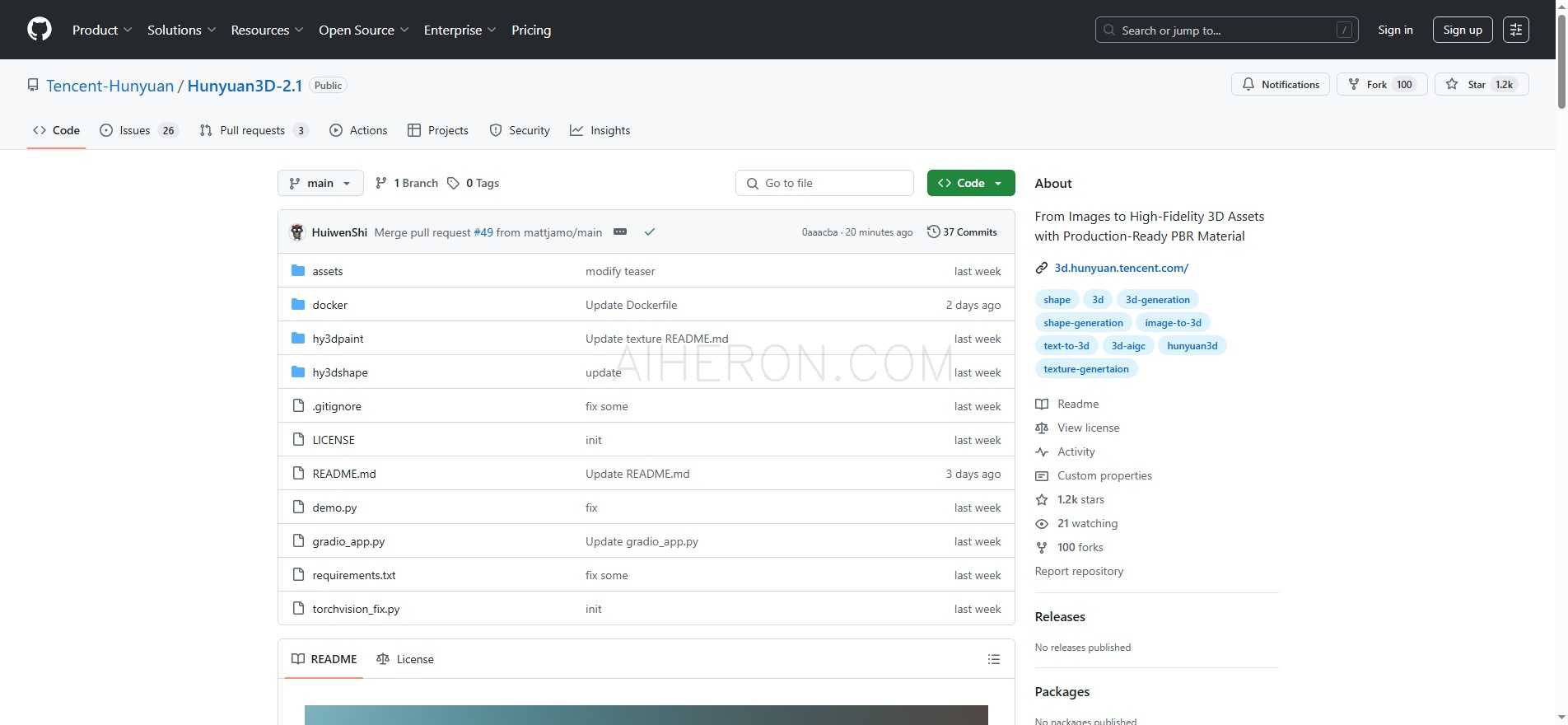
Task: Open README outline list icon
Action: (994, 659)
